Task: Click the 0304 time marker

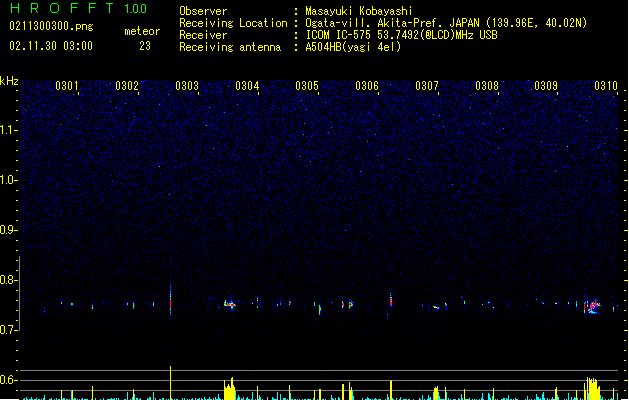Action: (247, 86)
